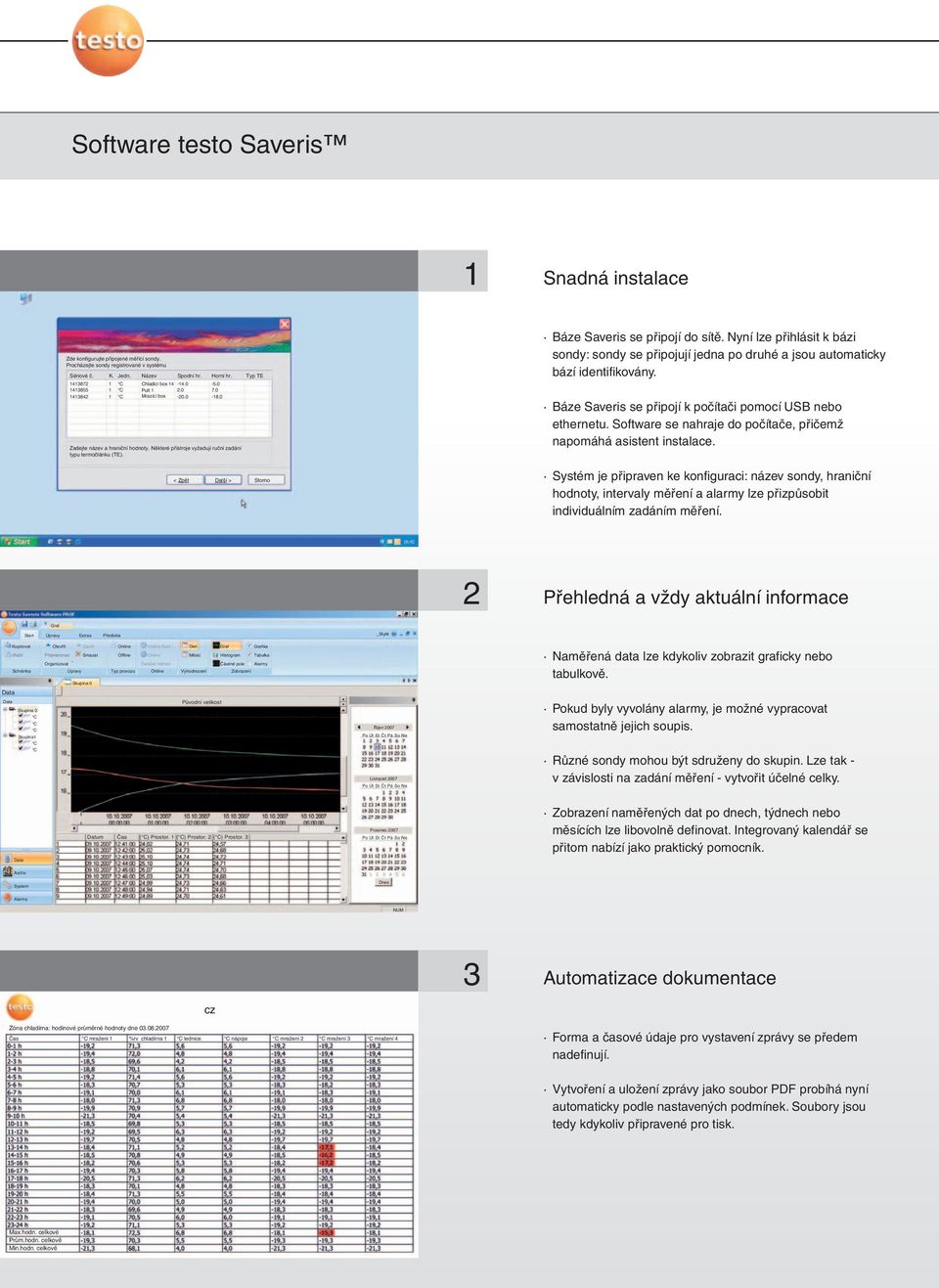
Task: Click the Otevřít open icon
Action: [48, 646]
